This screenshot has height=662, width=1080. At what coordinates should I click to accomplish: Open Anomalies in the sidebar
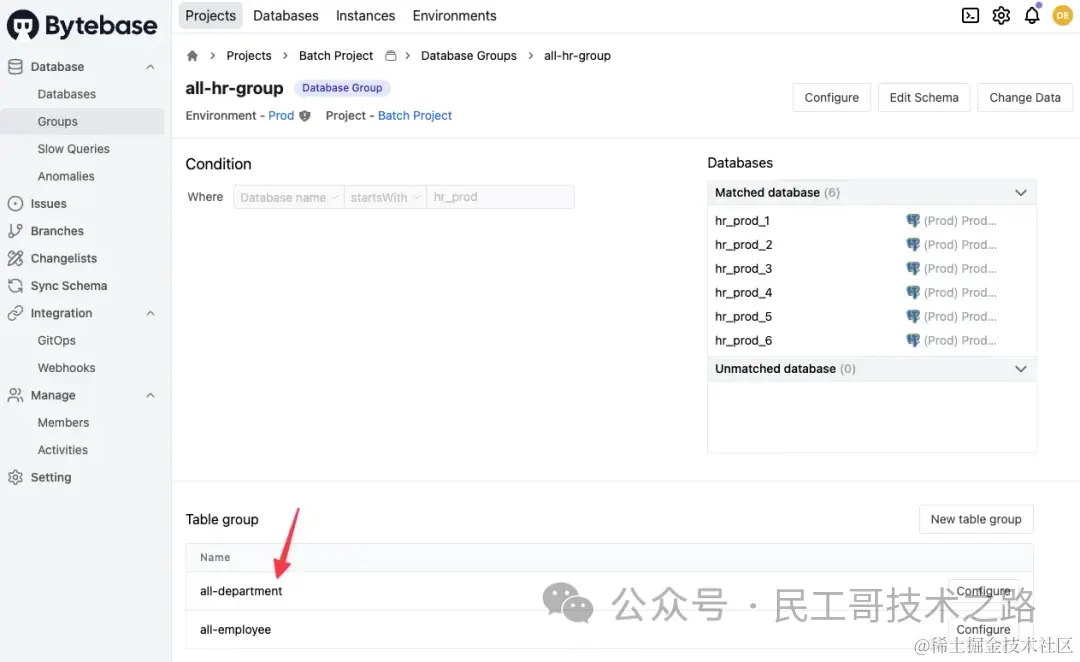(x=66, y=176)
